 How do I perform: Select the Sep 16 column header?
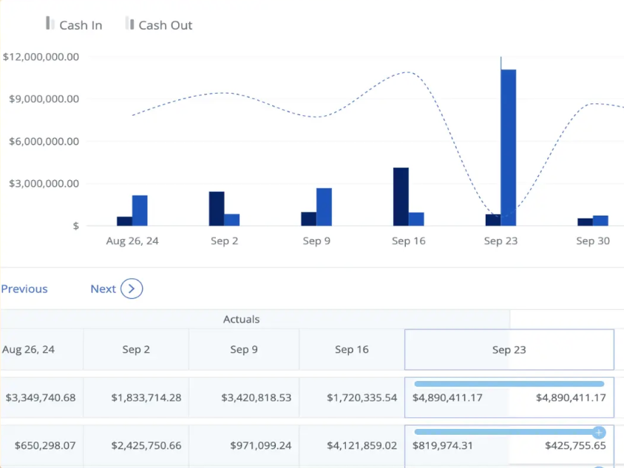[351, 350]
